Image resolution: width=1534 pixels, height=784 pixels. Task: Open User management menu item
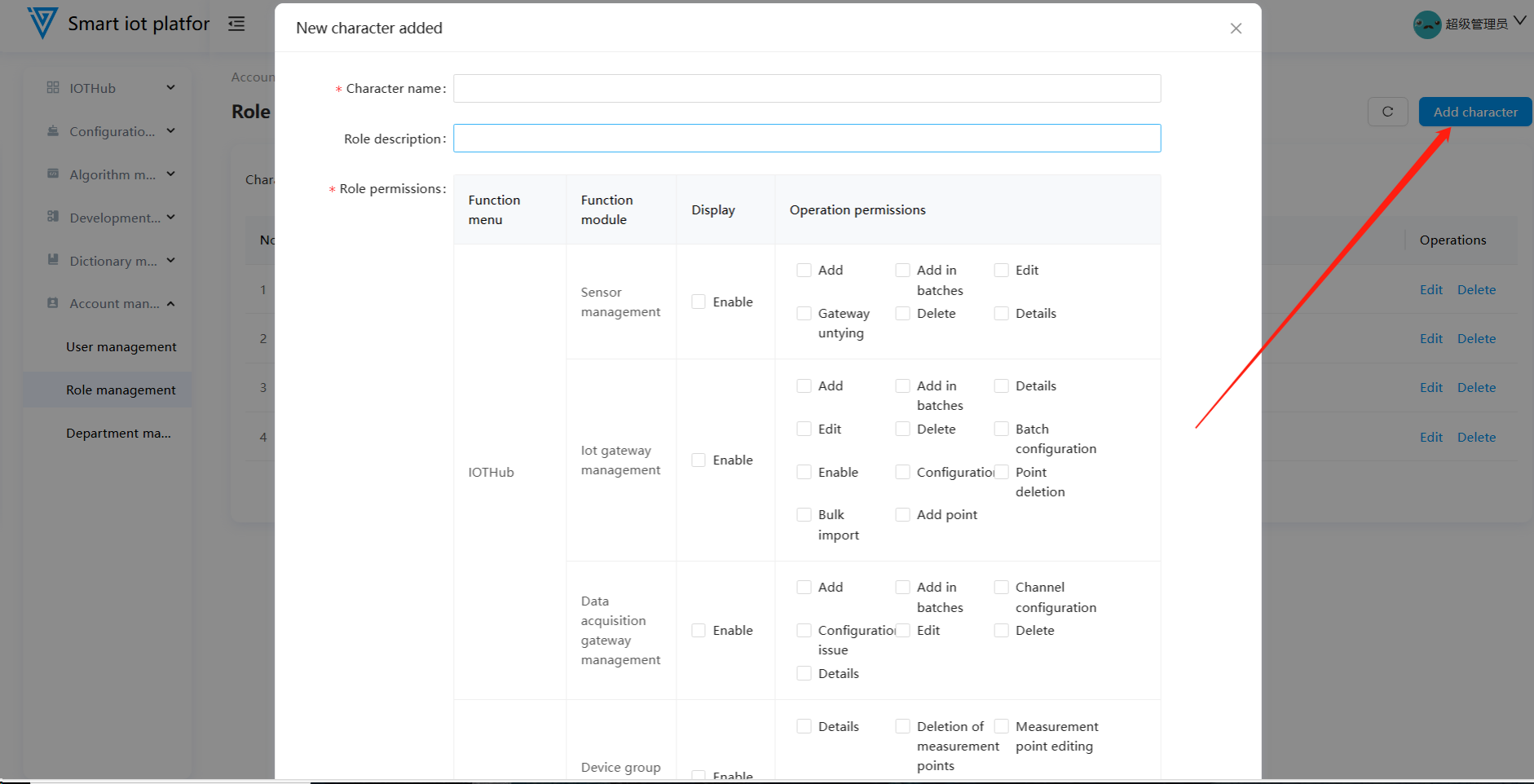pyautogui.click(x=121, y=346)
